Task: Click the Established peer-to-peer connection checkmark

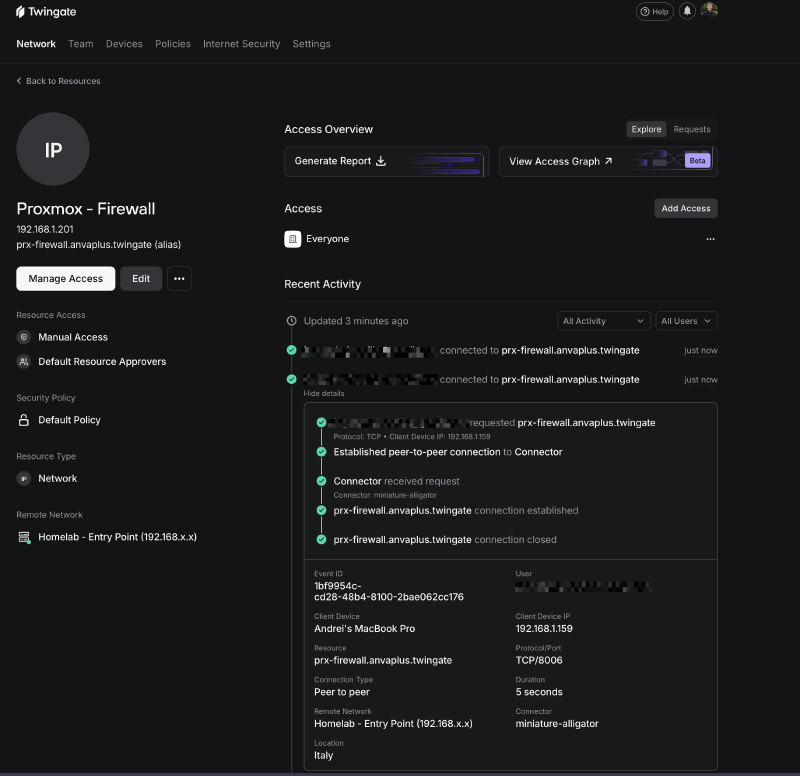Action: coord(321,452)
